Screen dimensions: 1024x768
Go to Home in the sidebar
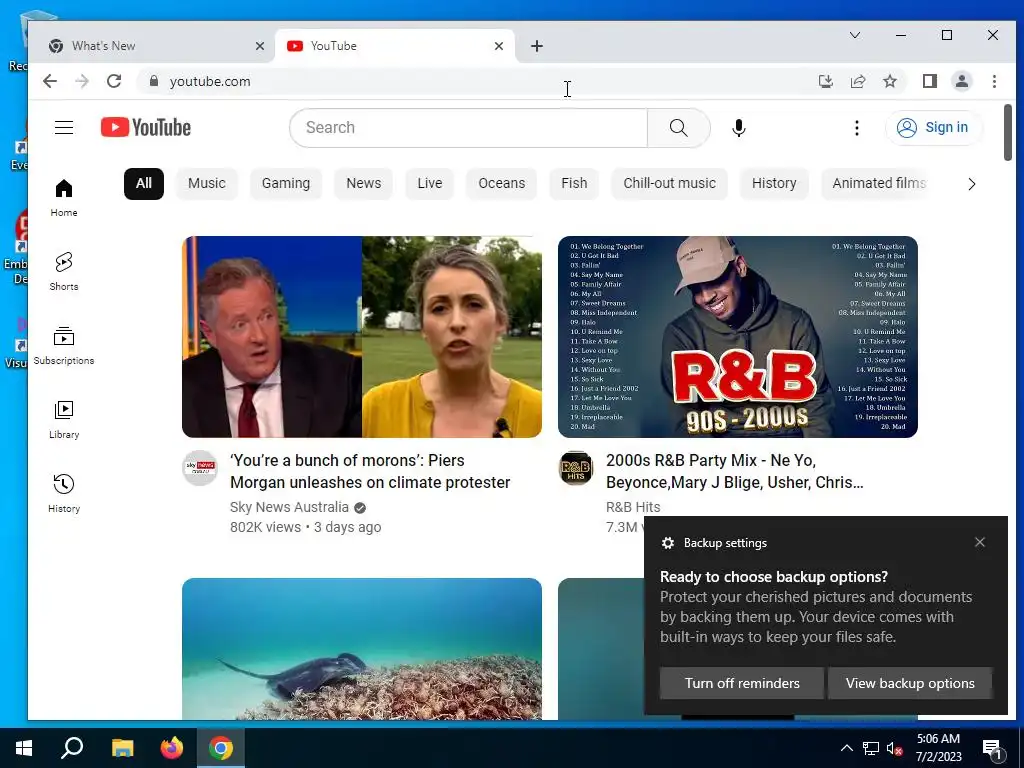pyautogui.click(x=63, y=198)
